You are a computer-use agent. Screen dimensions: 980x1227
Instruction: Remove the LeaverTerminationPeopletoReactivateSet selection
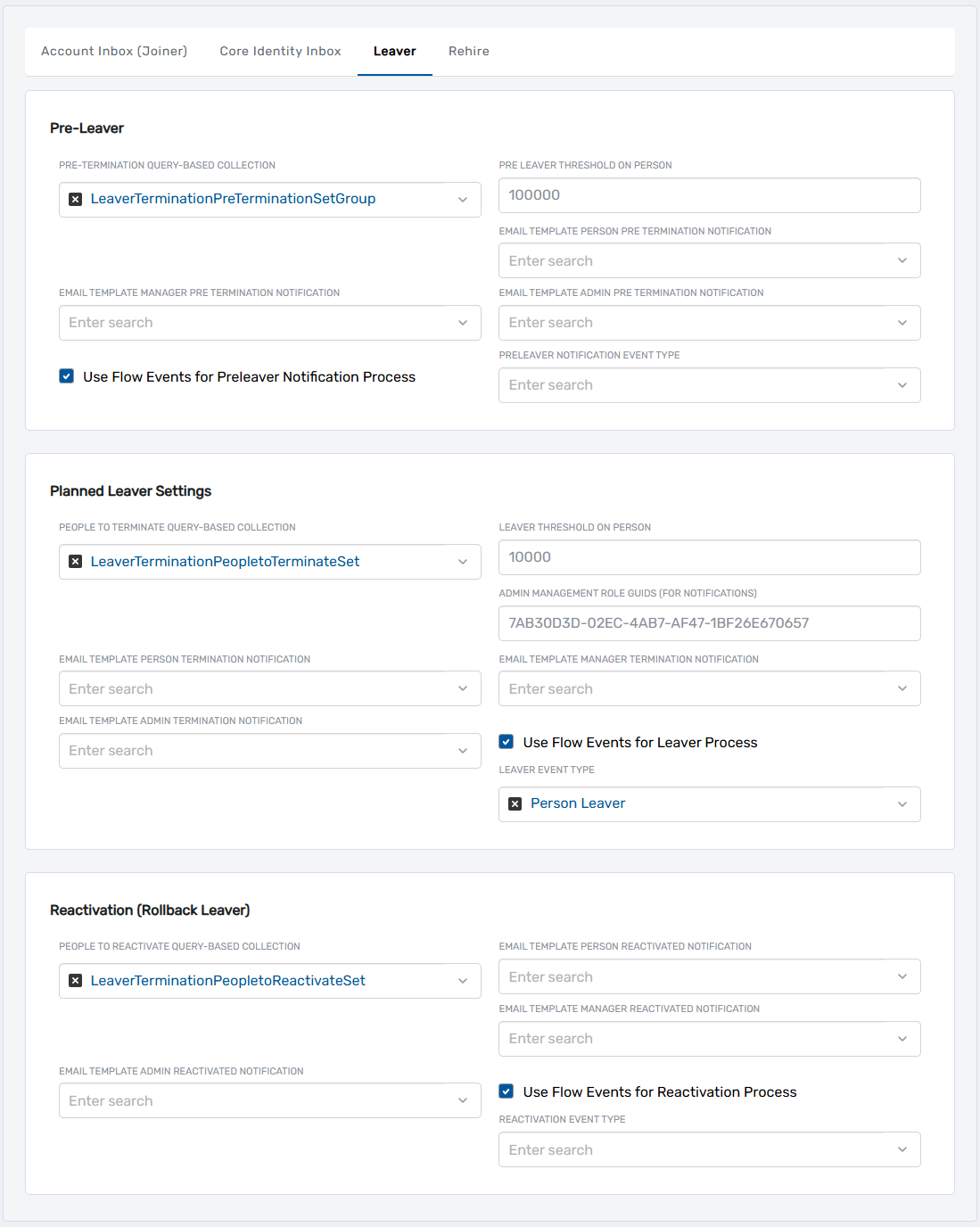[x=76, y=981]
